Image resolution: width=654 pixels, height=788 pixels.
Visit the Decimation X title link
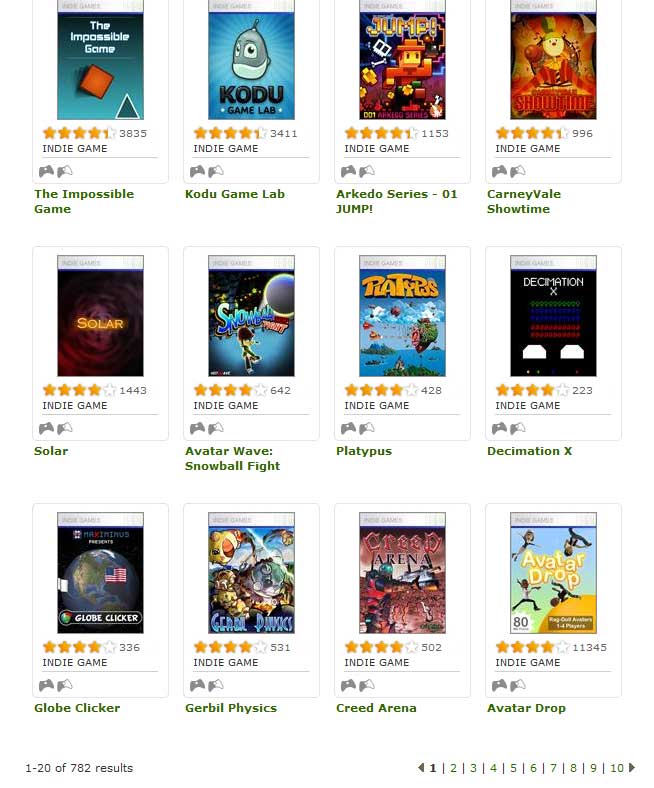coord(529,451)
